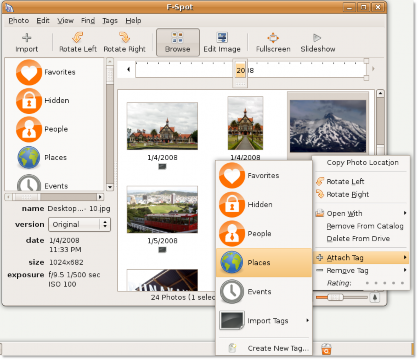Select red cable car thumbnail dated 1/5/2008
The image size is (418, 360).
point(162,209)
